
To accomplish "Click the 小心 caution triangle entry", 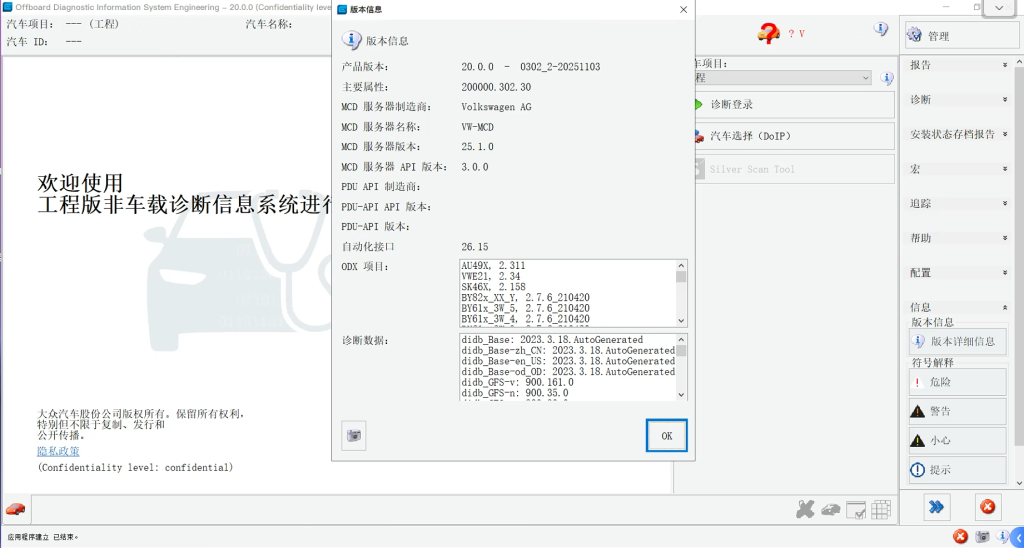I will click(x=957, y=440).
